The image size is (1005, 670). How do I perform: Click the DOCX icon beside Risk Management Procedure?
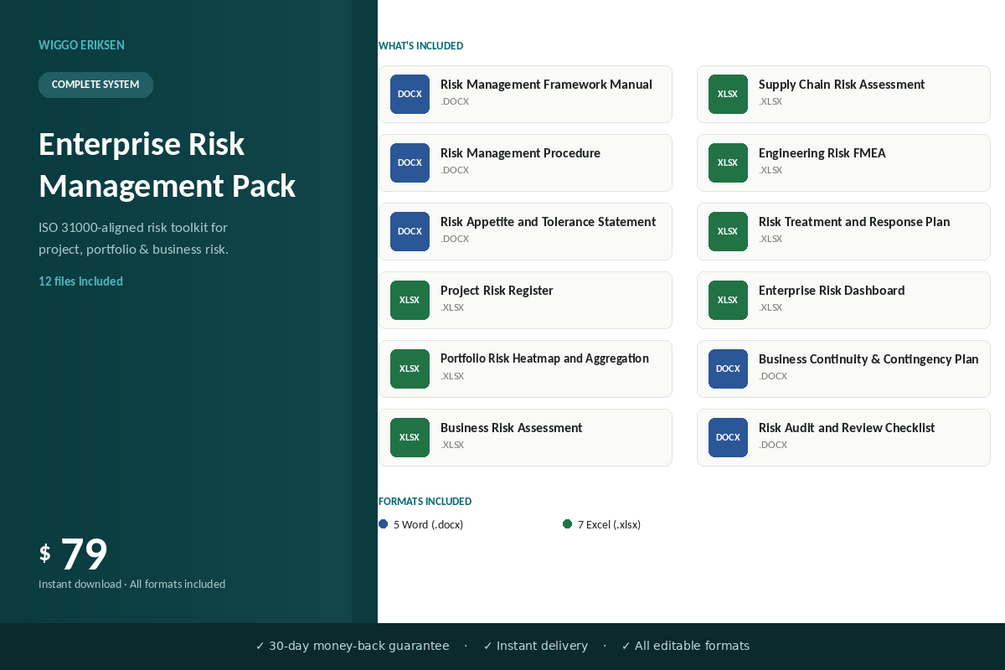pos(410,162)
